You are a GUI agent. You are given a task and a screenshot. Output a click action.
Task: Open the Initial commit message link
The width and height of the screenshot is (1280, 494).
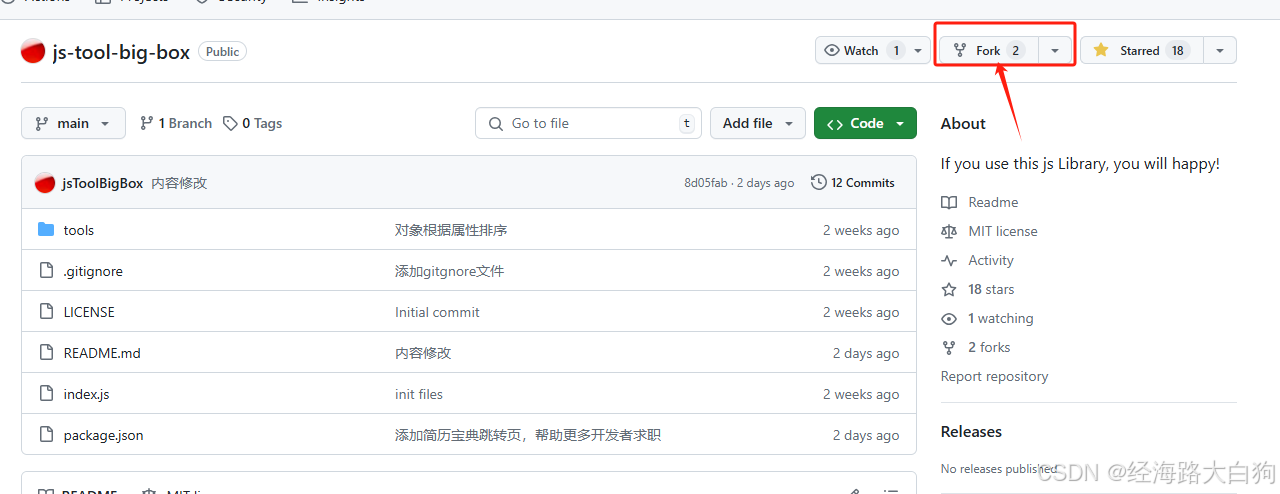tap(437, 312)
